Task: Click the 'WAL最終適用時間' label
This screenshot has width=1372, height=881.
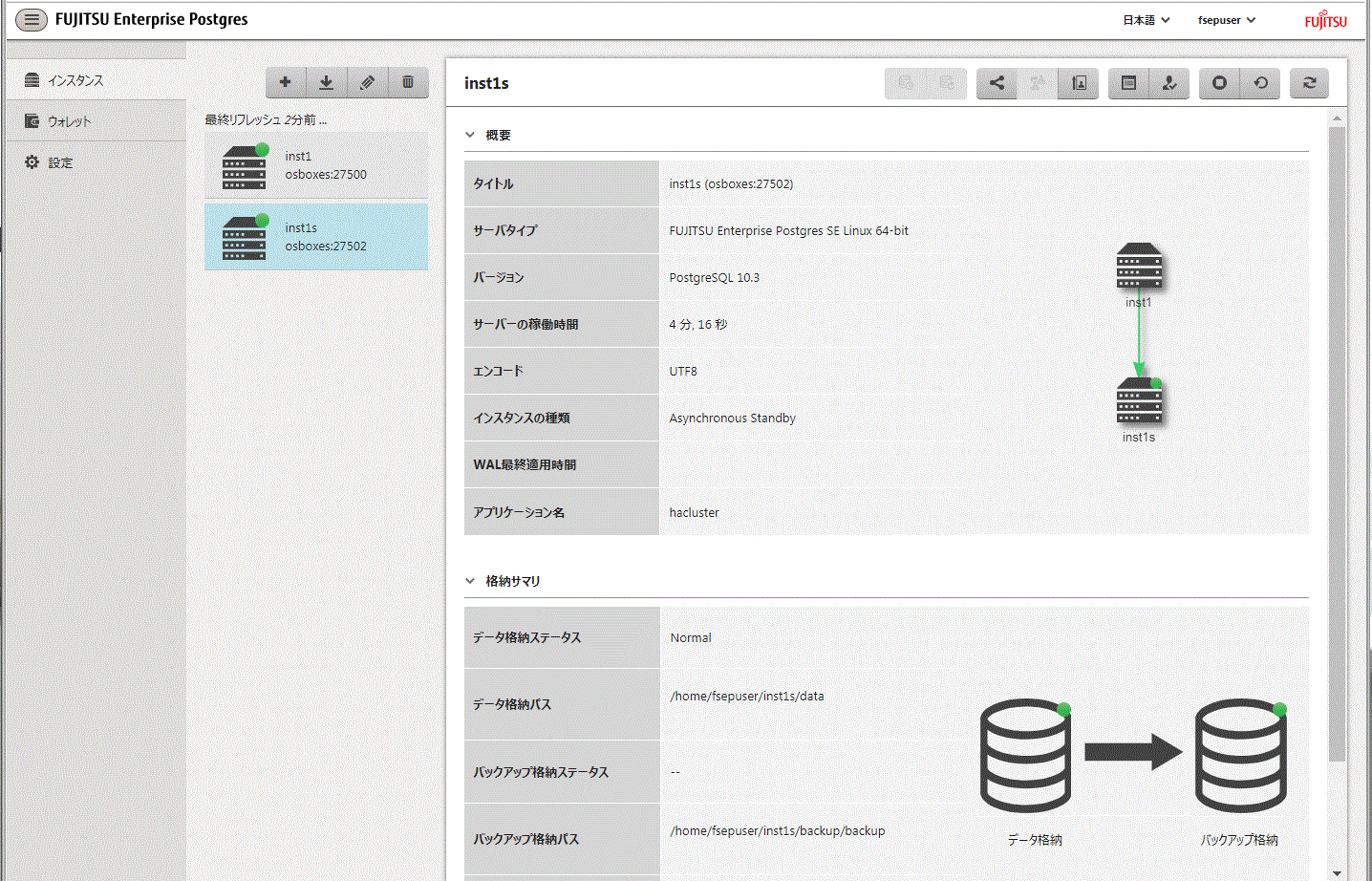Action: coord(525,465)
